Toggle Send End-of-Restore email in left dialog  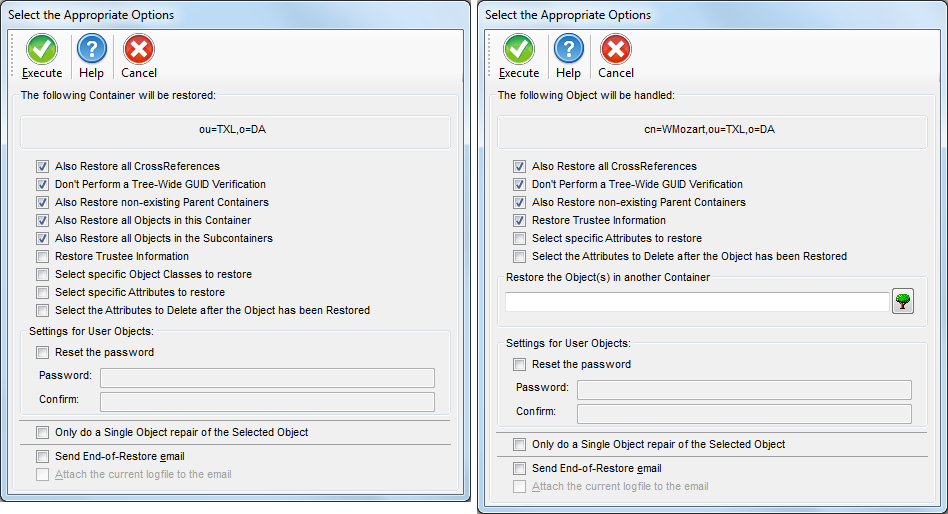[42, 457]
